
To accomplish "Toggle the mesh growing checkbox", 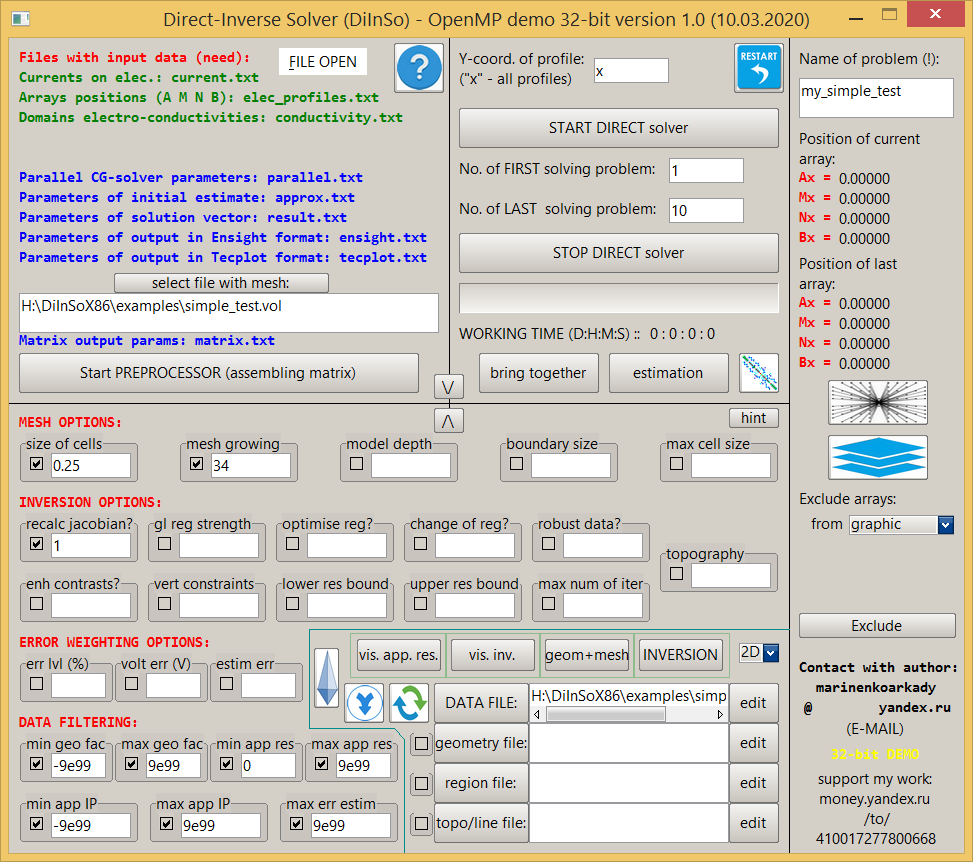I will click(197, 464).
